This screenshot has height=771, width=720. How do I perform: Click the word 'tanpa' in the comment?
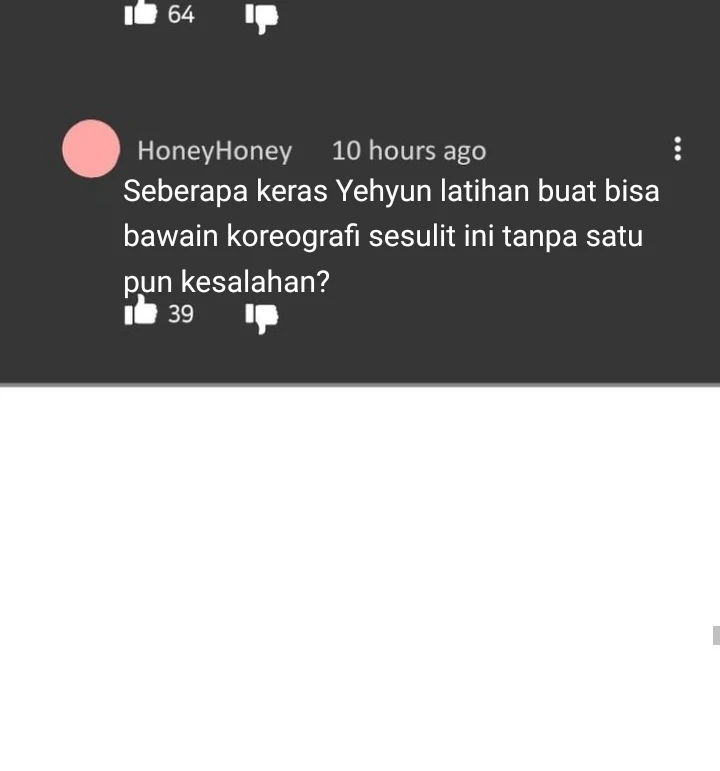(x=539, y=237)
